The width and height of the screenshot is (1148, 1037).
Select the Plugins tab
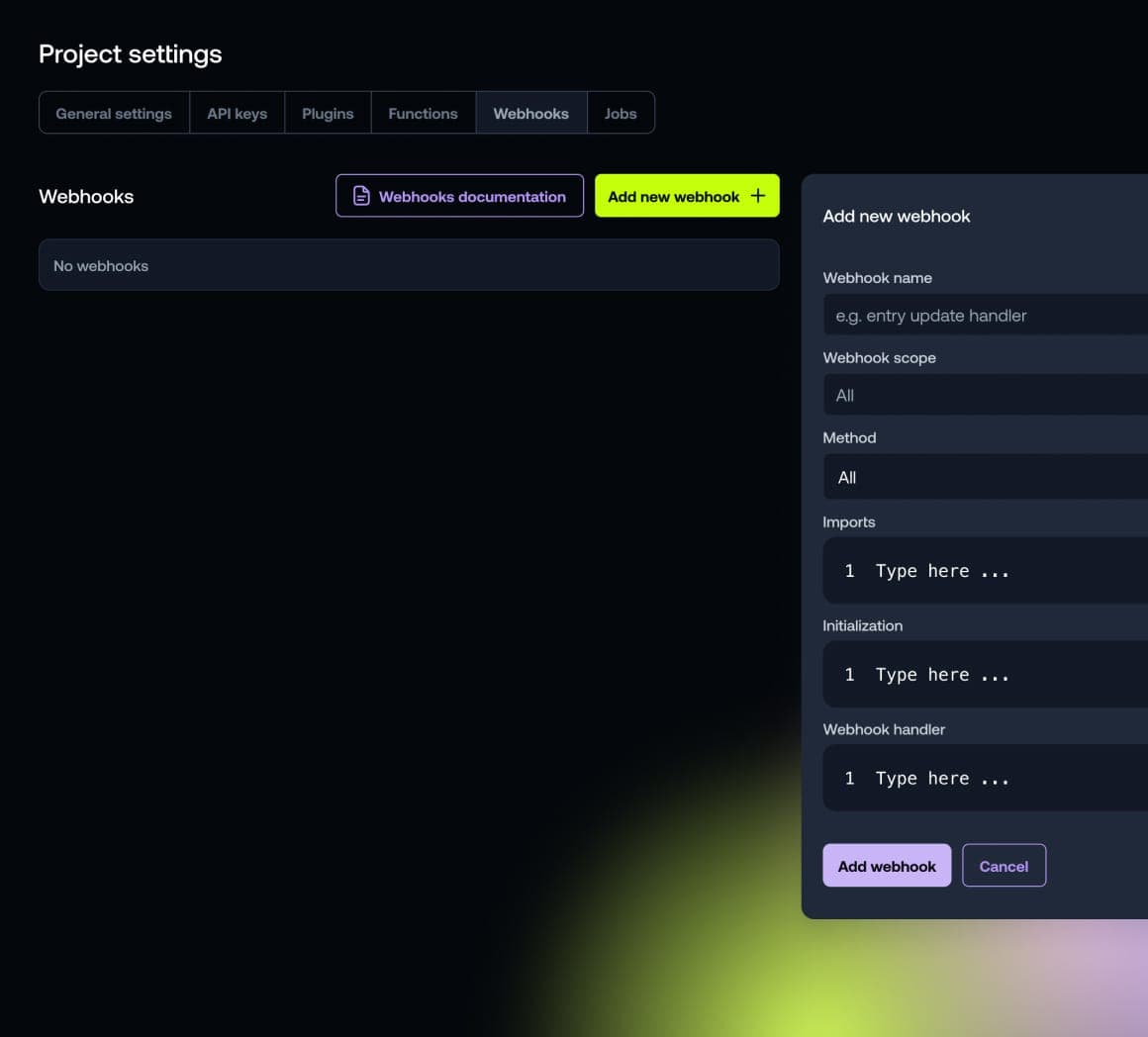click(x=328, y=113)
